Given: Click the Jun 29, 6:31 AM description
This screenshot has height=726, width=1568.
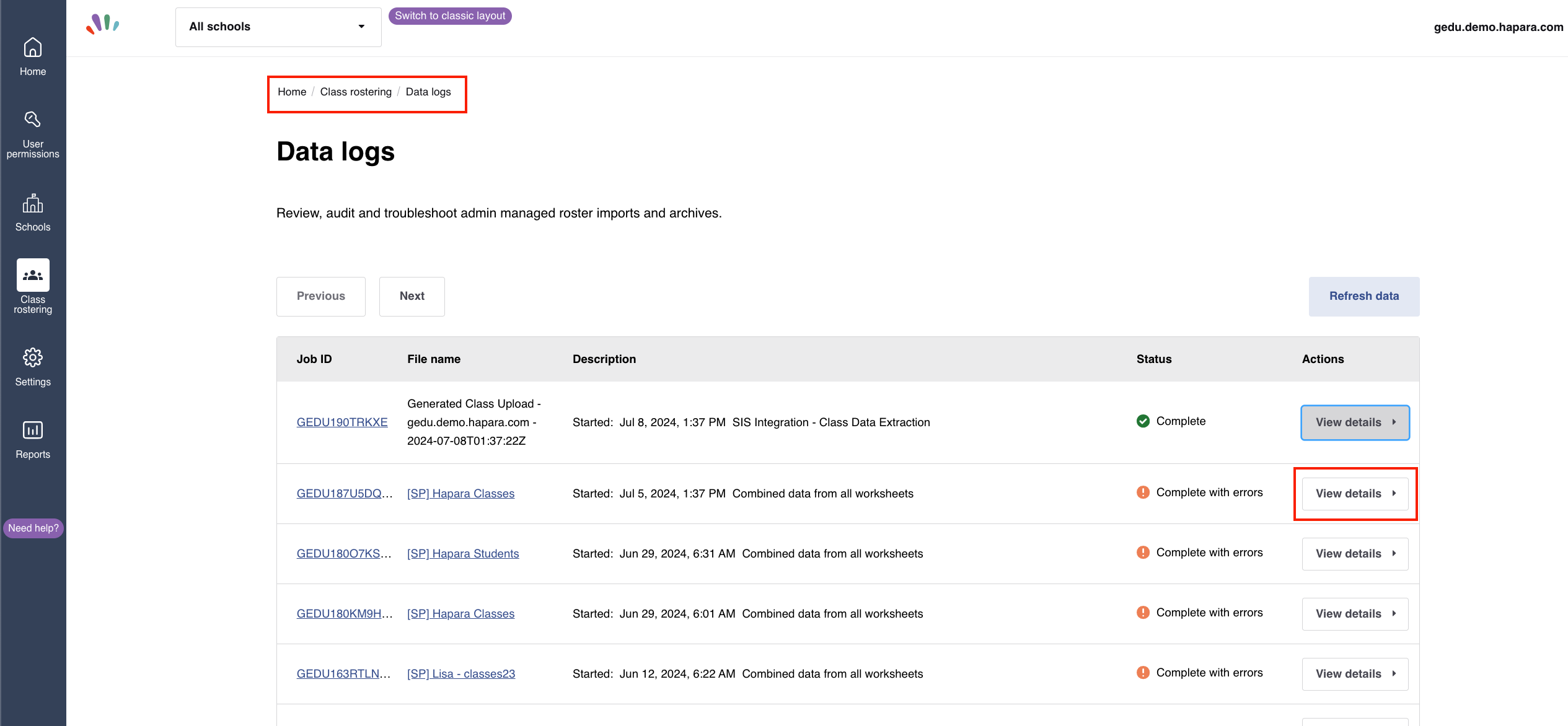Looking at the screenshot, I should pyautogui.click(x=748, y=554).
